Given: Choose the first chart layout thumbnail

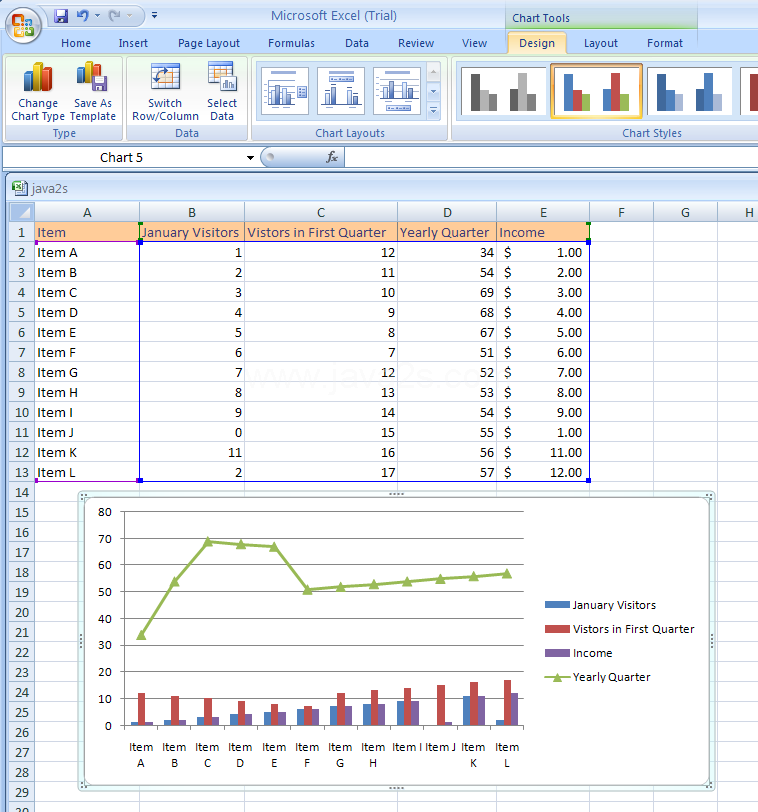Looking at the screenshot, I should pyautogui.click(x=285, y=91).
